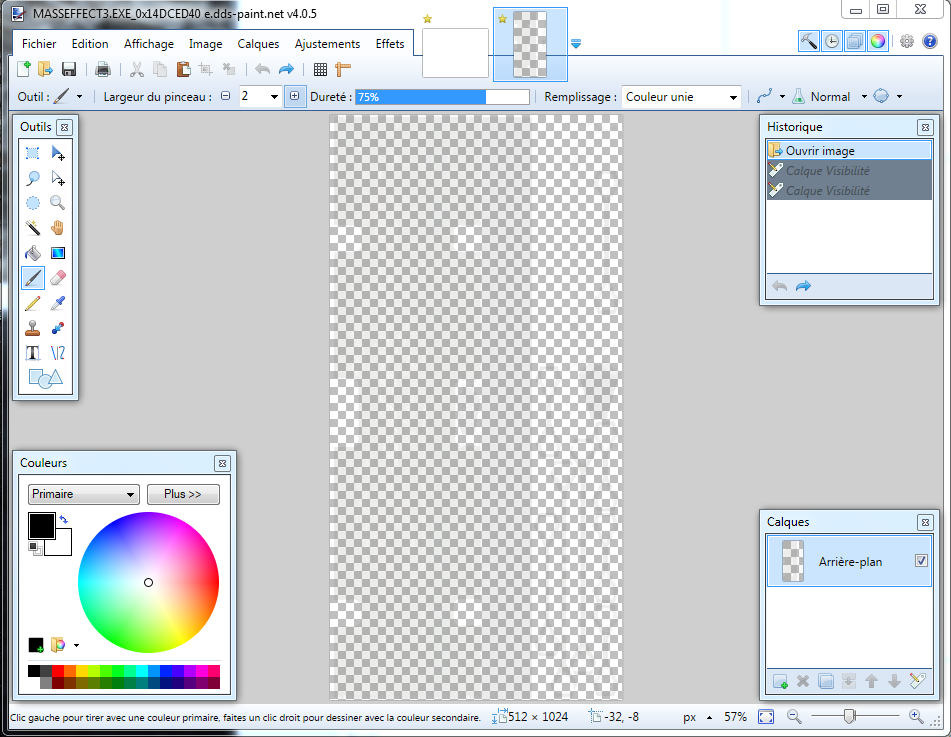
Task: Click the primary black color swatch
Action: point(41,526)
